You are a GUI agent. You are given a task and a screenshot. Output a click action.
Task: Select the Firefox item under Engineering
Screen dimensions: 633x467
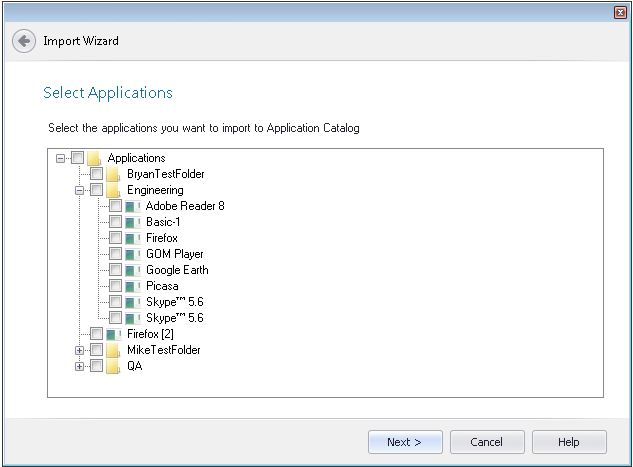(x=161, y=238)
